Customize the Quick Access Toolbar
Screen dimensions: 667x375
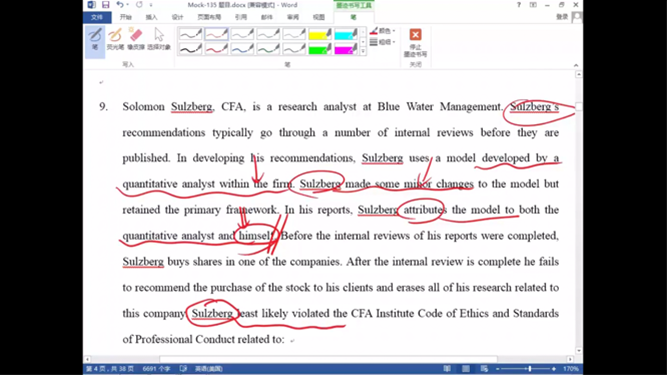[151, 5]
